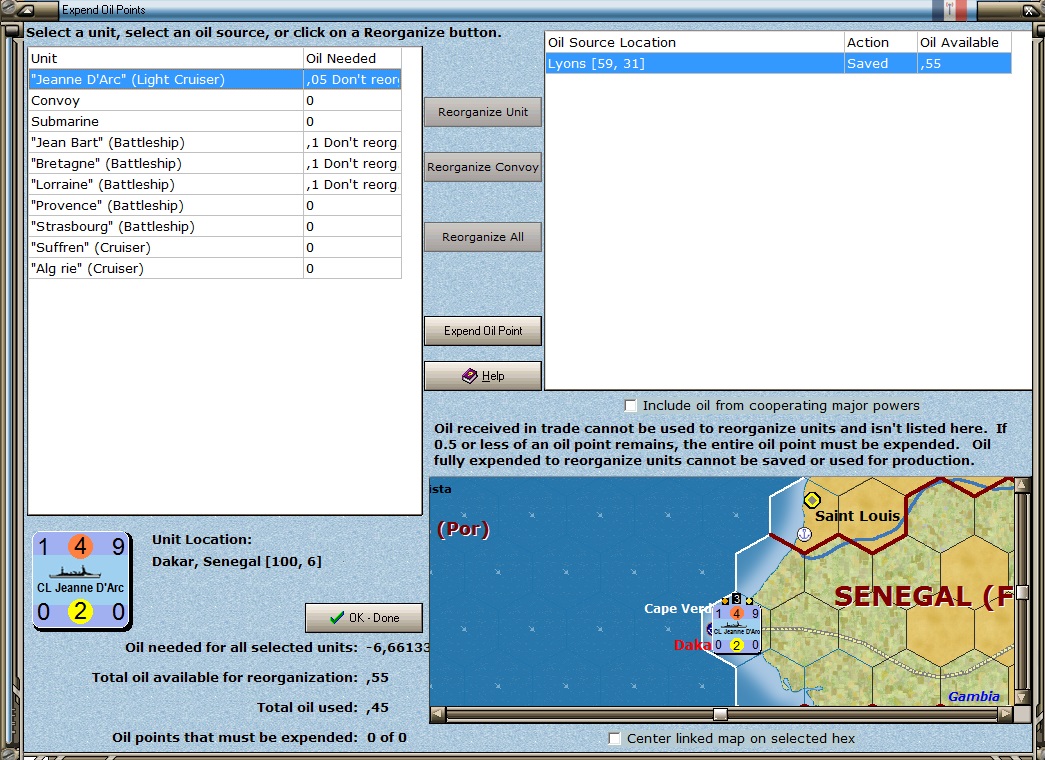Screen dimensions: 1045x760
Task: Select the "Provence" (Battleship) row
Action: (215, 205)
